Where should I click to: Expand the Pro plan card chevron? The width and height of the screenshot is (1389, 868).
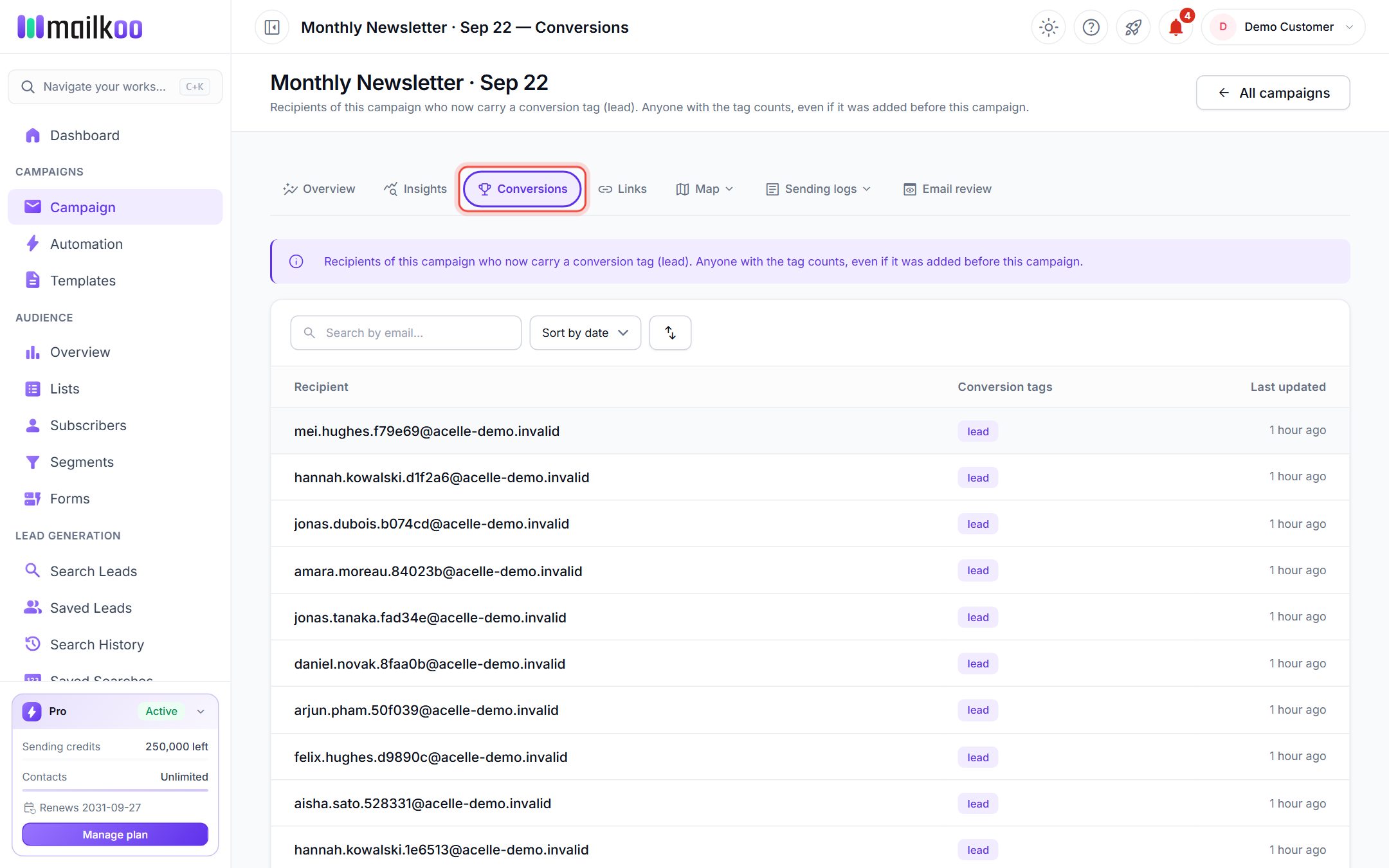tap(201, 711)
